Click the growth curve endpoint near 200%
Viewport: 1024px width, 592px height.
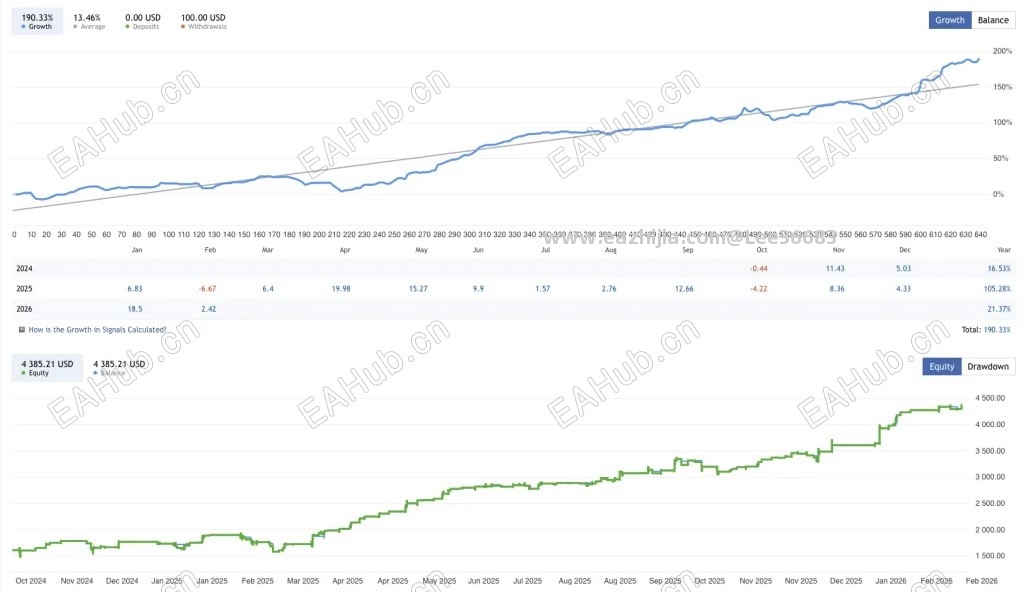(978, 59)
